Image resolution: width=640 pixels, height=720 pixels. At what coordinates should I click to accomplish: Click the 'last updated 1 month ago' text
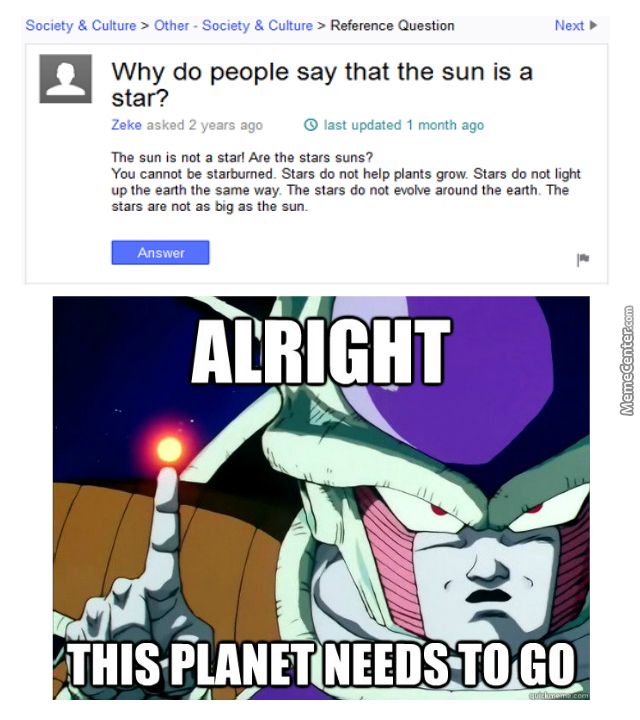pyautogui.click(x=404, y=125)
